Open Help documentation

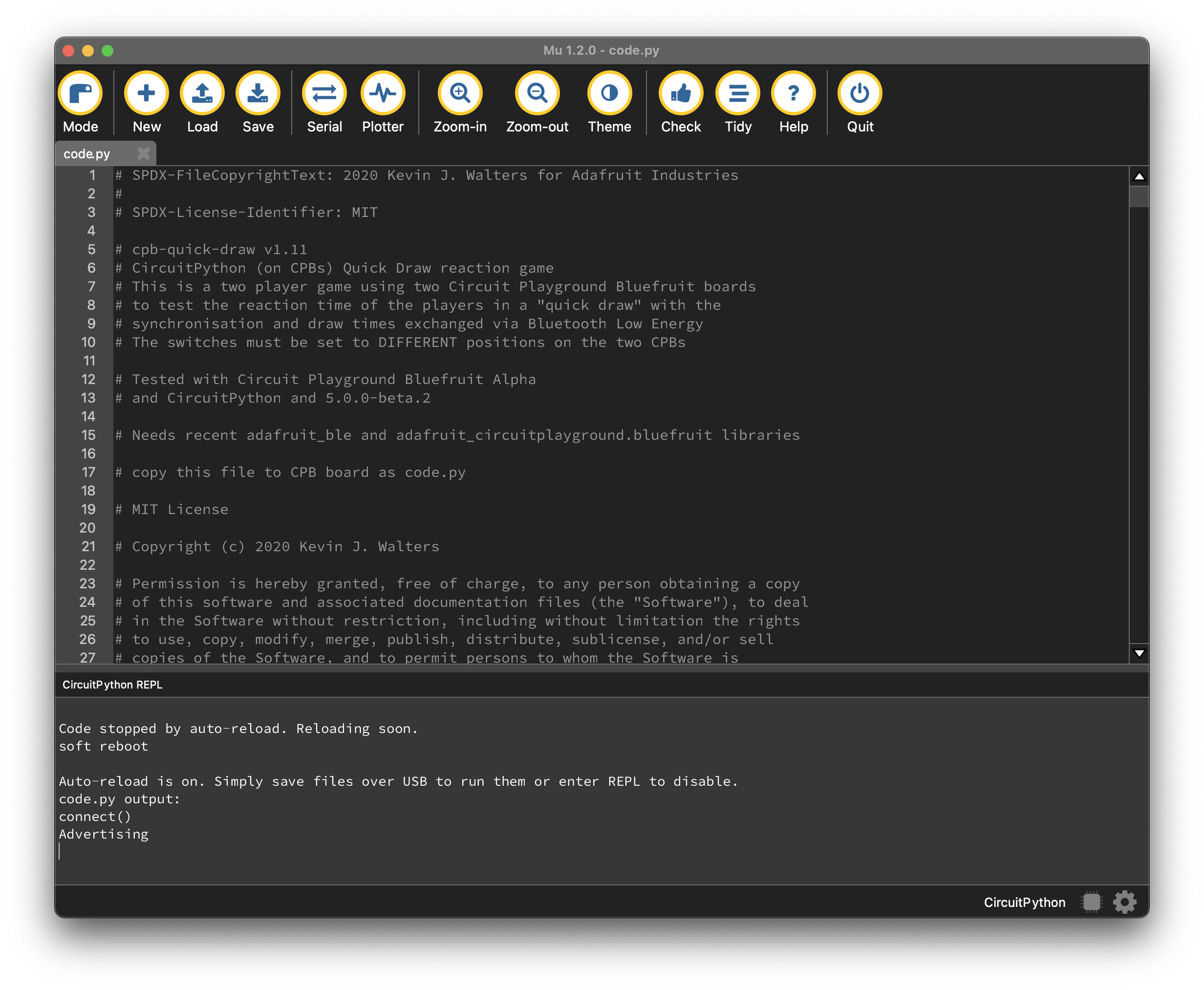794,93
